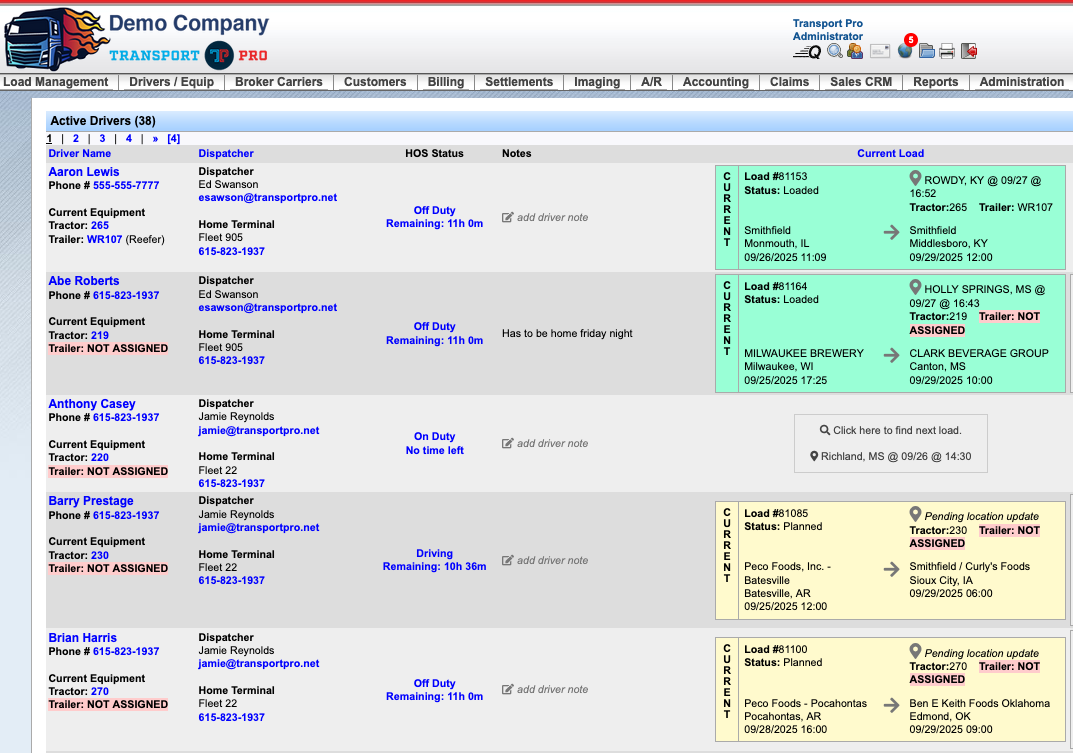The height and width of the screenshot is (753, 1073).
Task: Open the users icon in the header
Action: click(855, 51)
